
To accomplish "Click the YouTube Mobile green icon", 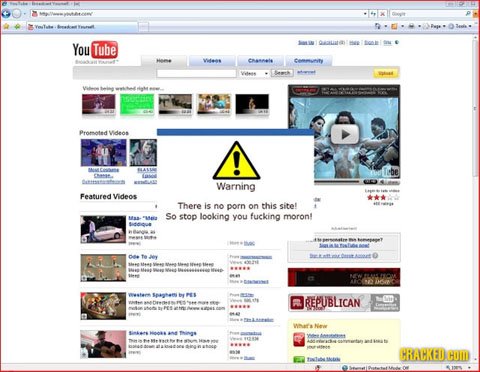I will click(299, 359).
